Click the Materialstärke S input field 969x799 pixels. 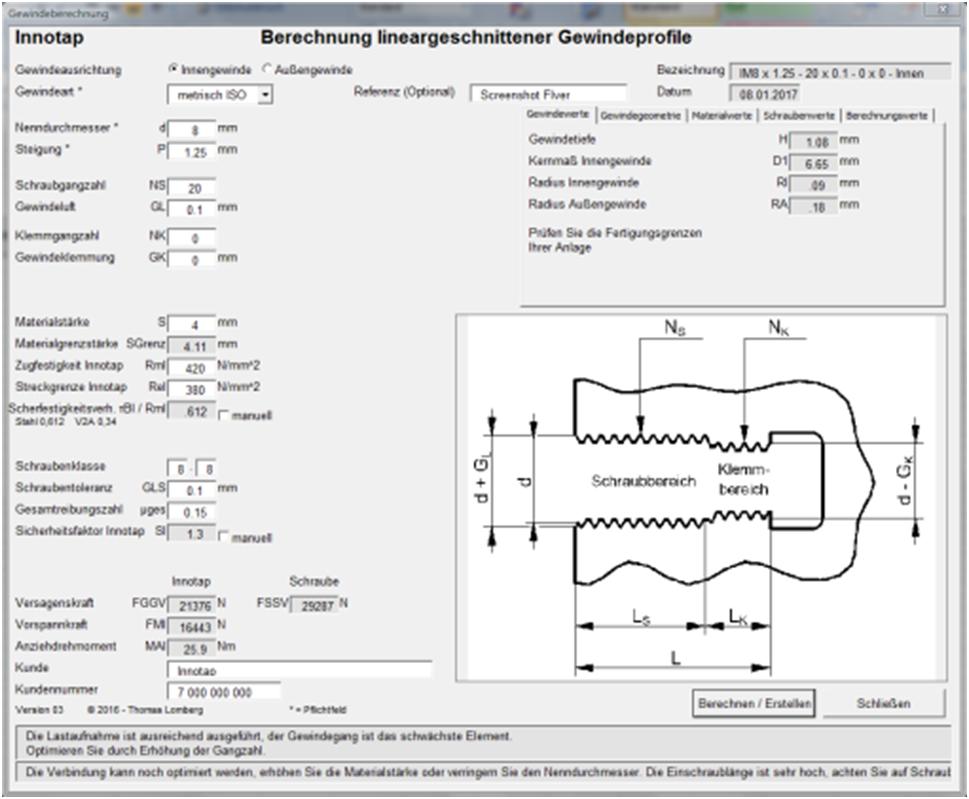[191, 324]
